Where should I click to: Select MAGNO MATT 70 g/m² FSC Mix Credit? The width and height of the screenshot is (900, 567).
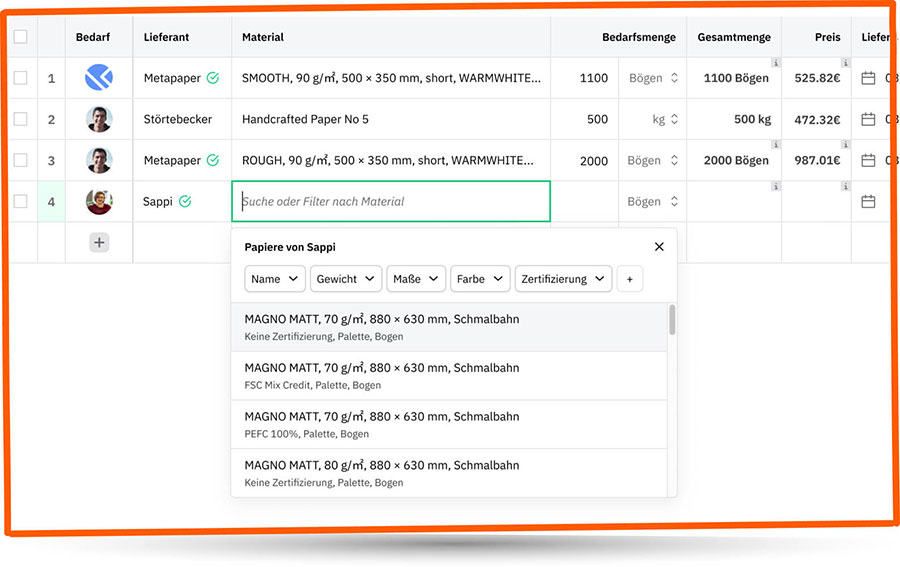pos(449,376)
